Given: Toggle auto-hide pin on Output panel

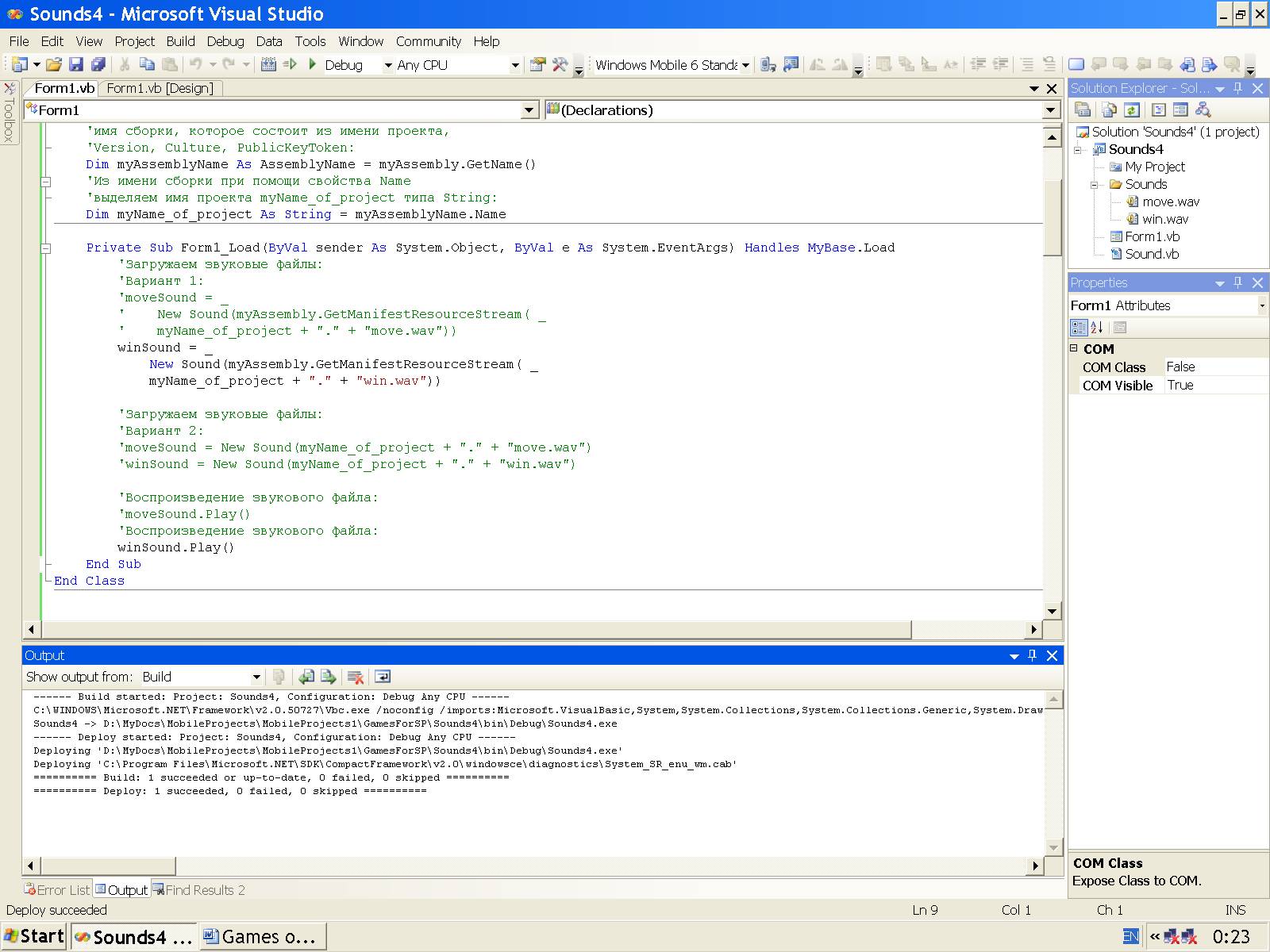Looking at the screenshot, I should point(1032,655).
